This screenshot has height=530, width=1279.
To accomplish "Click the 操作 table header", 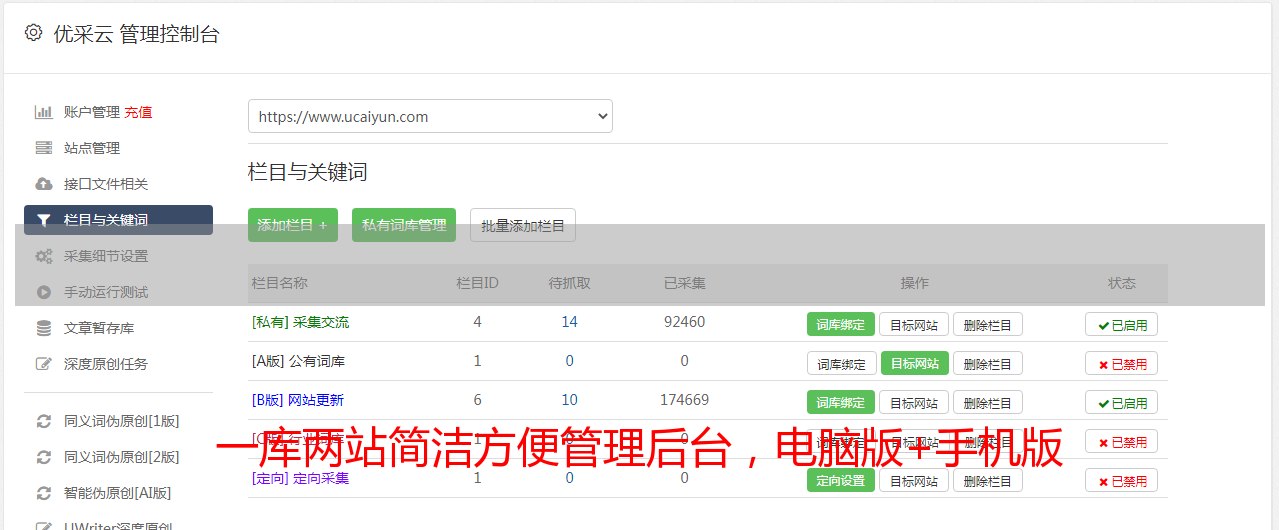I will click(914, 283).
